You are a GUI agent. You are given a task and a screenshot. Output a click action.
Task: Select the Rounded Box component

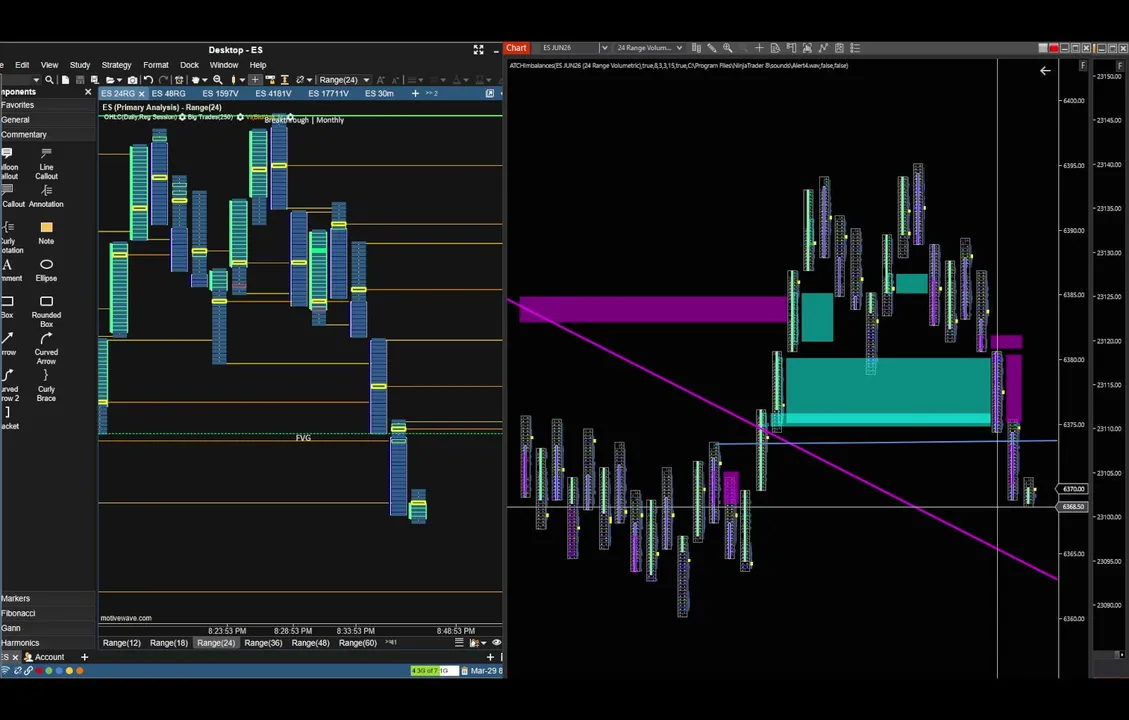coord(46,310)
